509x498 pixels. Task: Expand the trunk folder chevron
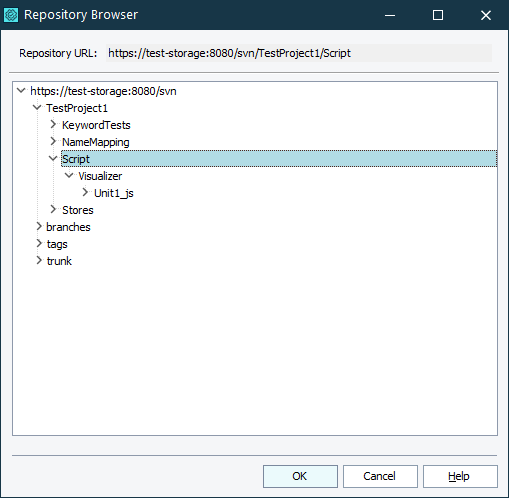click(x=39, y=261)
